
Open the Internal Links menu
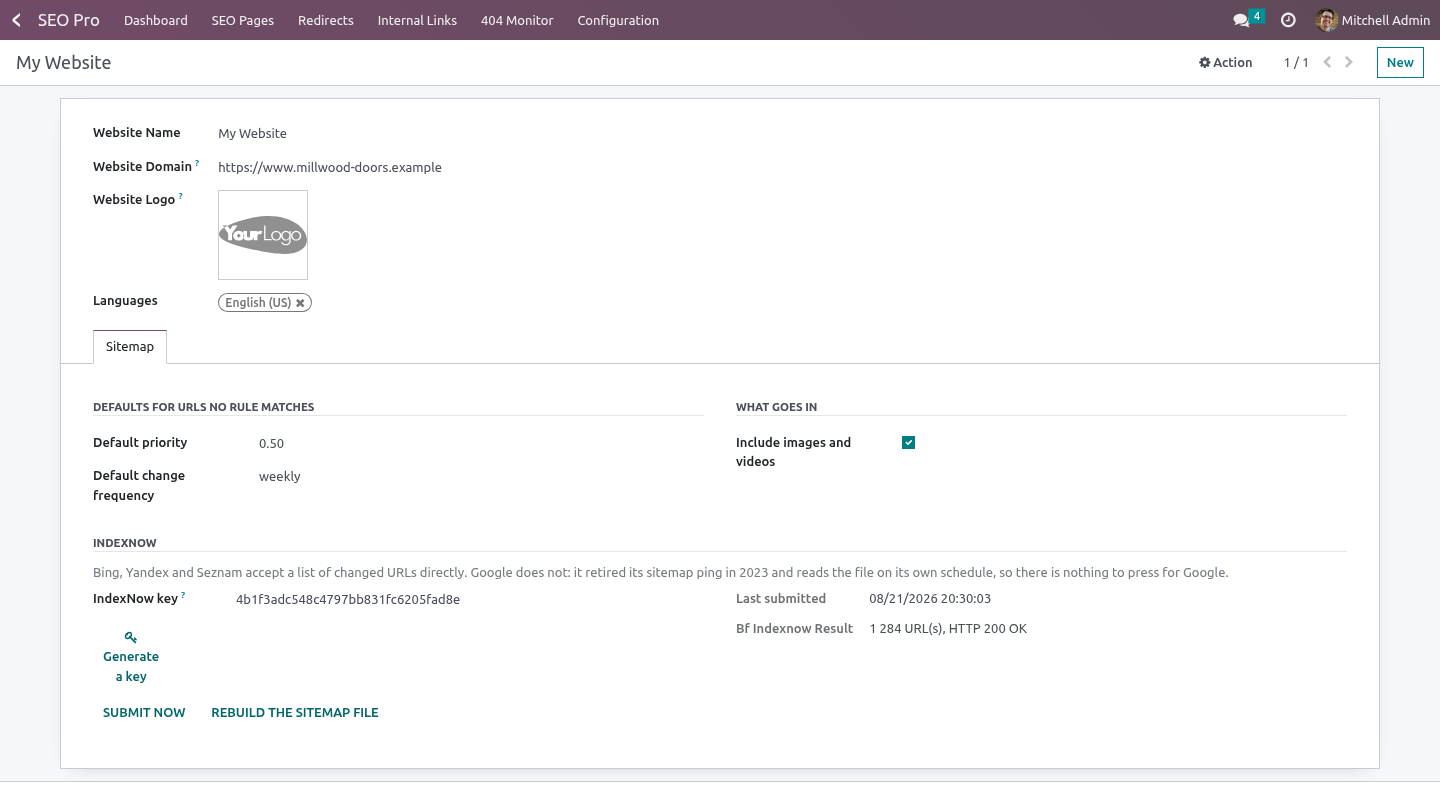tap(417, 20)
